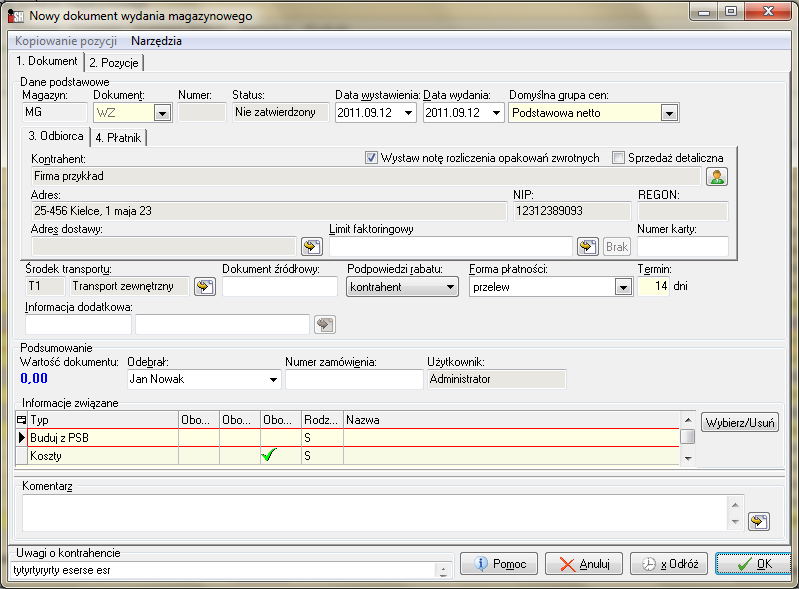Click the Wartość dokumentu value 0,00
The width and height of the screenshot is (799, 589).
coord(34,379)
